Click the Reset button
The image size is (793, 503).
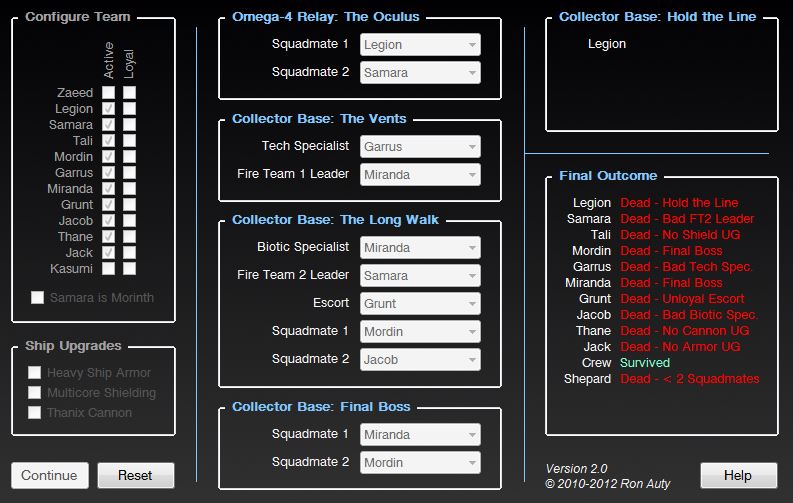click(x=136, y=475)
